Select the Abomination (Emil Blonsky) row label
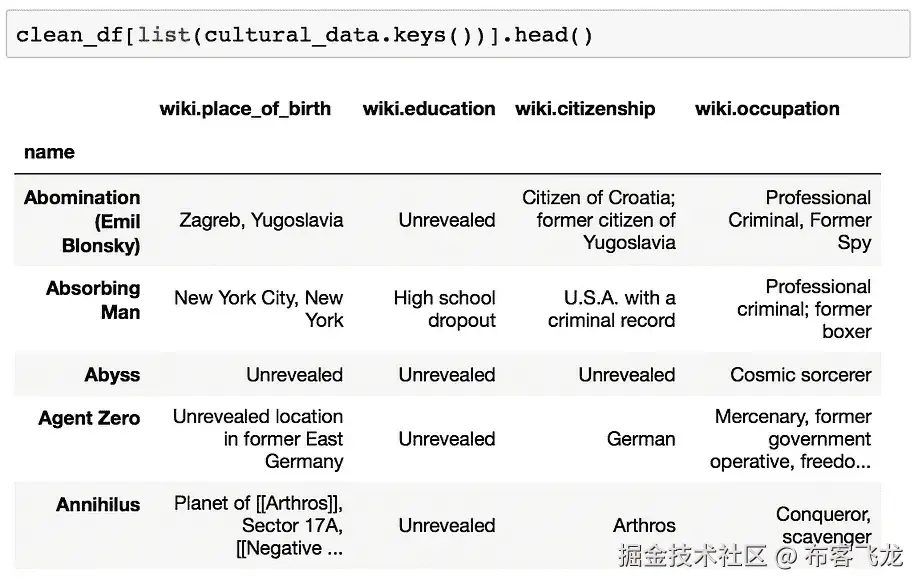The width and height of the screenshot is (922, 588). pos(82,221)
